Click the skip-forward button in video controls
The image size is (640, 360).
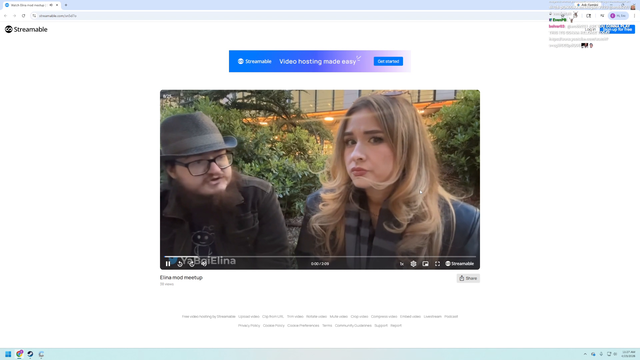191,264
